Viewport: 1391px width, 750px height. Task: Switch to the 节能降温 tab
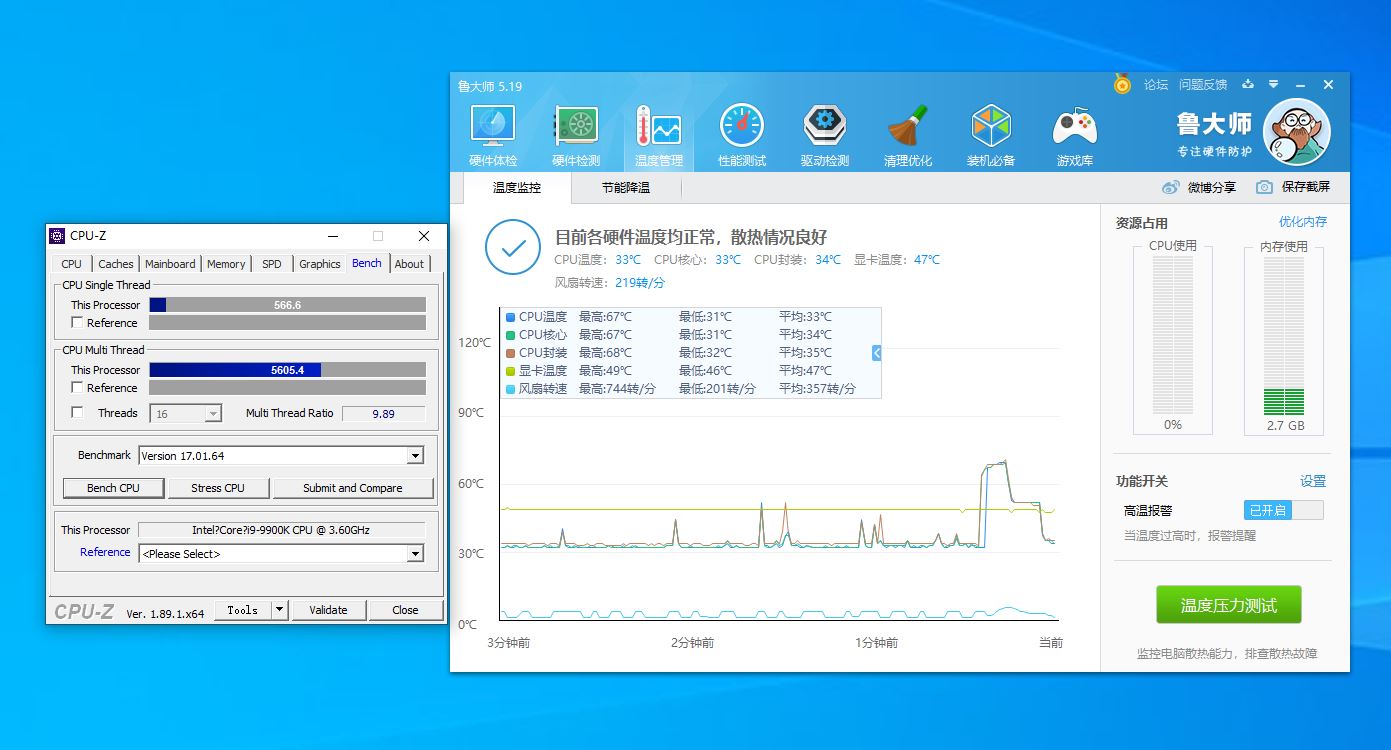click(625, 188)
